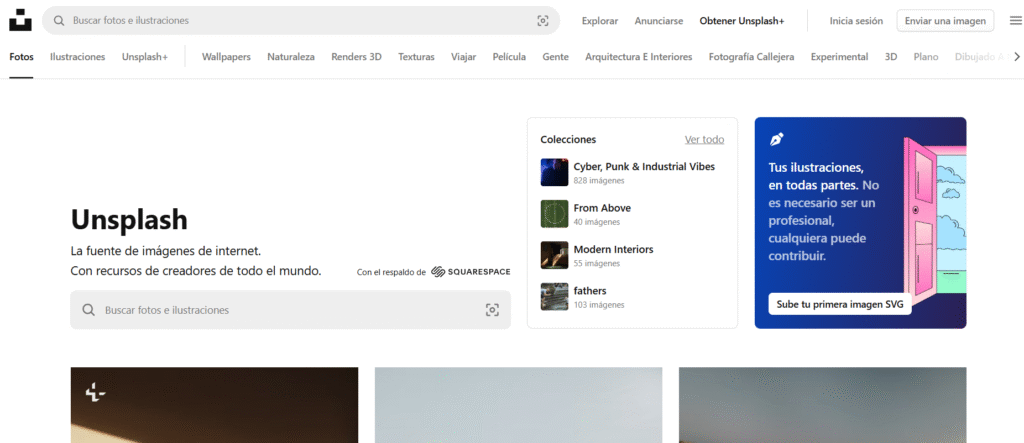This screenshot has height=443, width=1024.
Task: Open the third dark gray photo thumbnail
Action: point(823,405)
